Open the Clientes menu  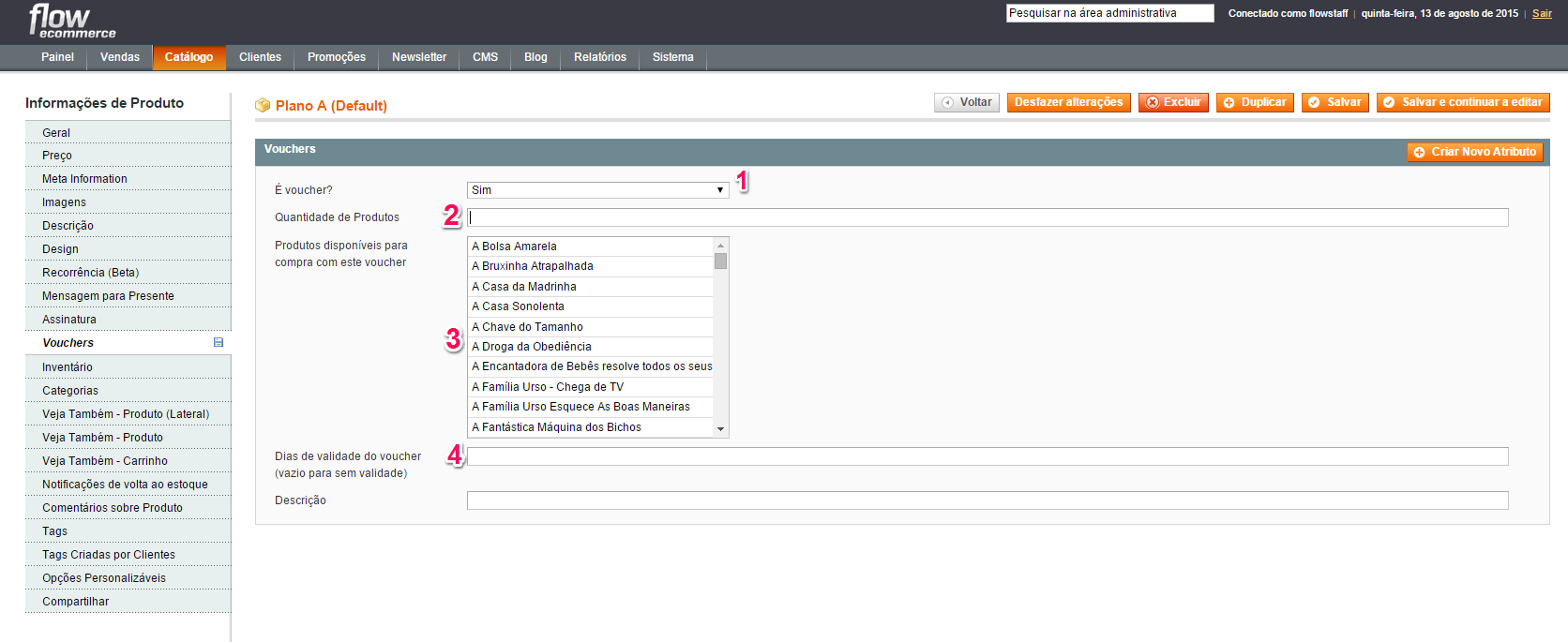coord(260,57)
